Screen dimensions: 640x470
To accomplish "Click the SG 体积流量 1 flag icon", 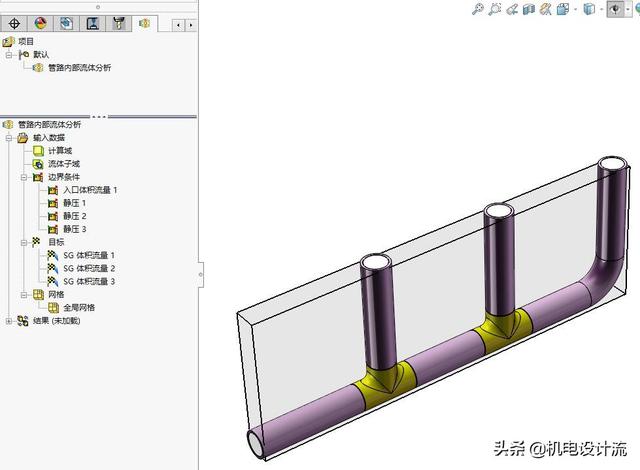I will (53, 255).
